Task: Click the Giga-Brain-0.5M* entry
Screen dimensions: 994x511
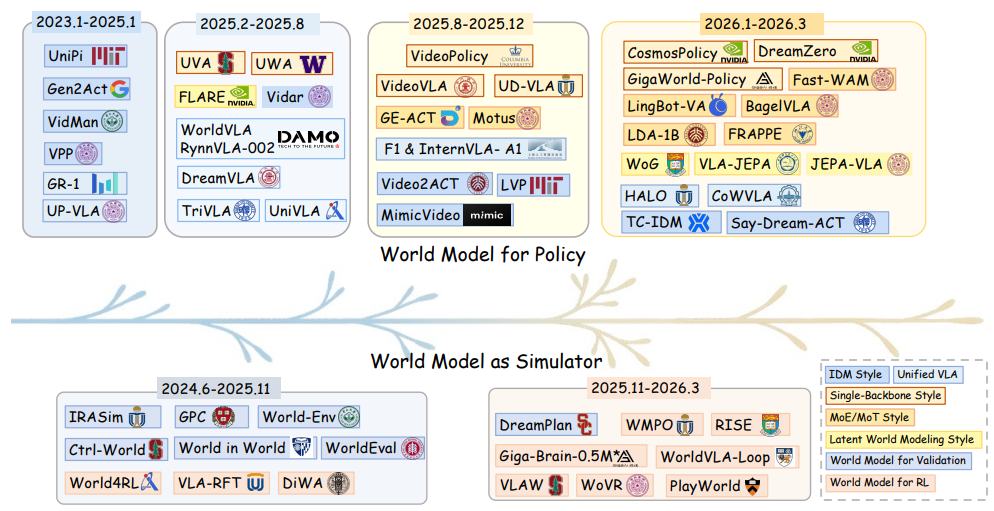Action: (571, 456)
